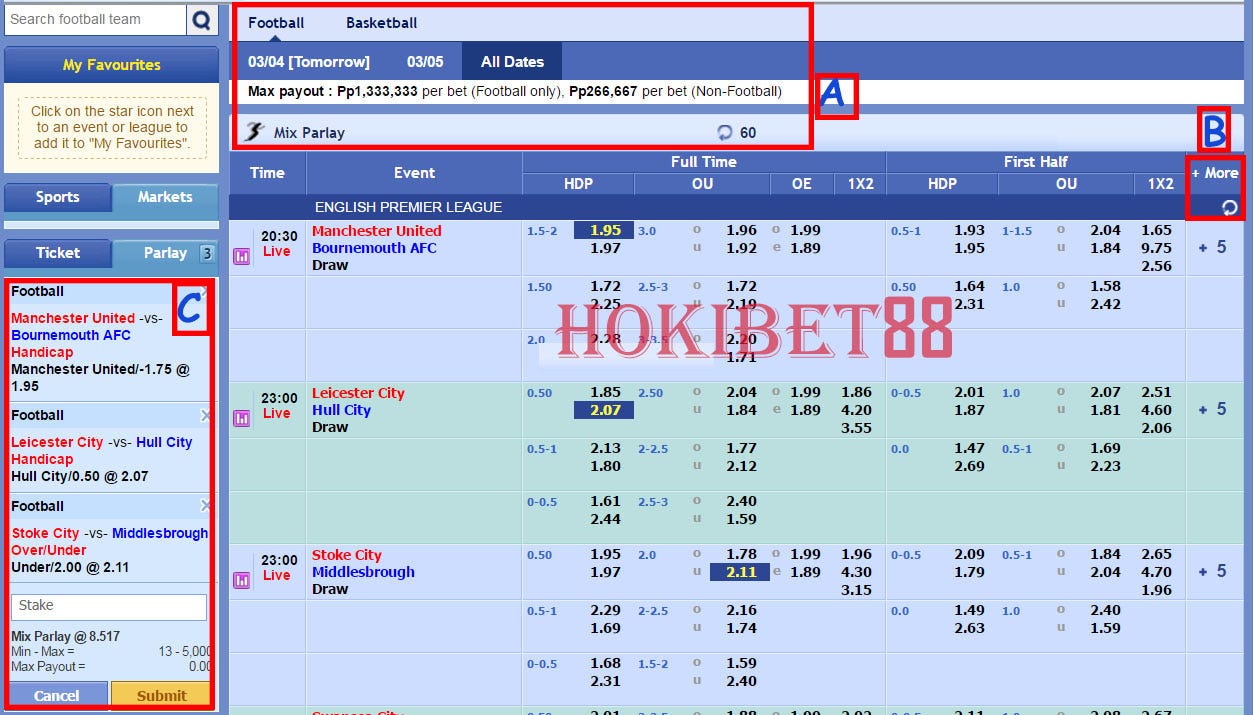Expand +5 more markets for Stoke City
The height and width of the screenshot is (715, 1253).
point(1213,571)
